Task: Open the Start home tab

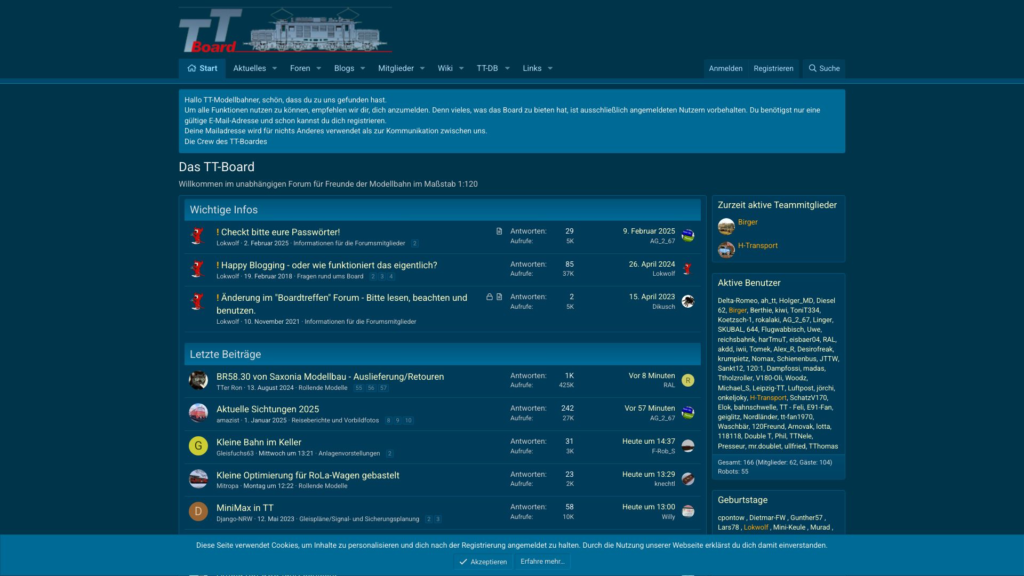Action: click(202, 68)
